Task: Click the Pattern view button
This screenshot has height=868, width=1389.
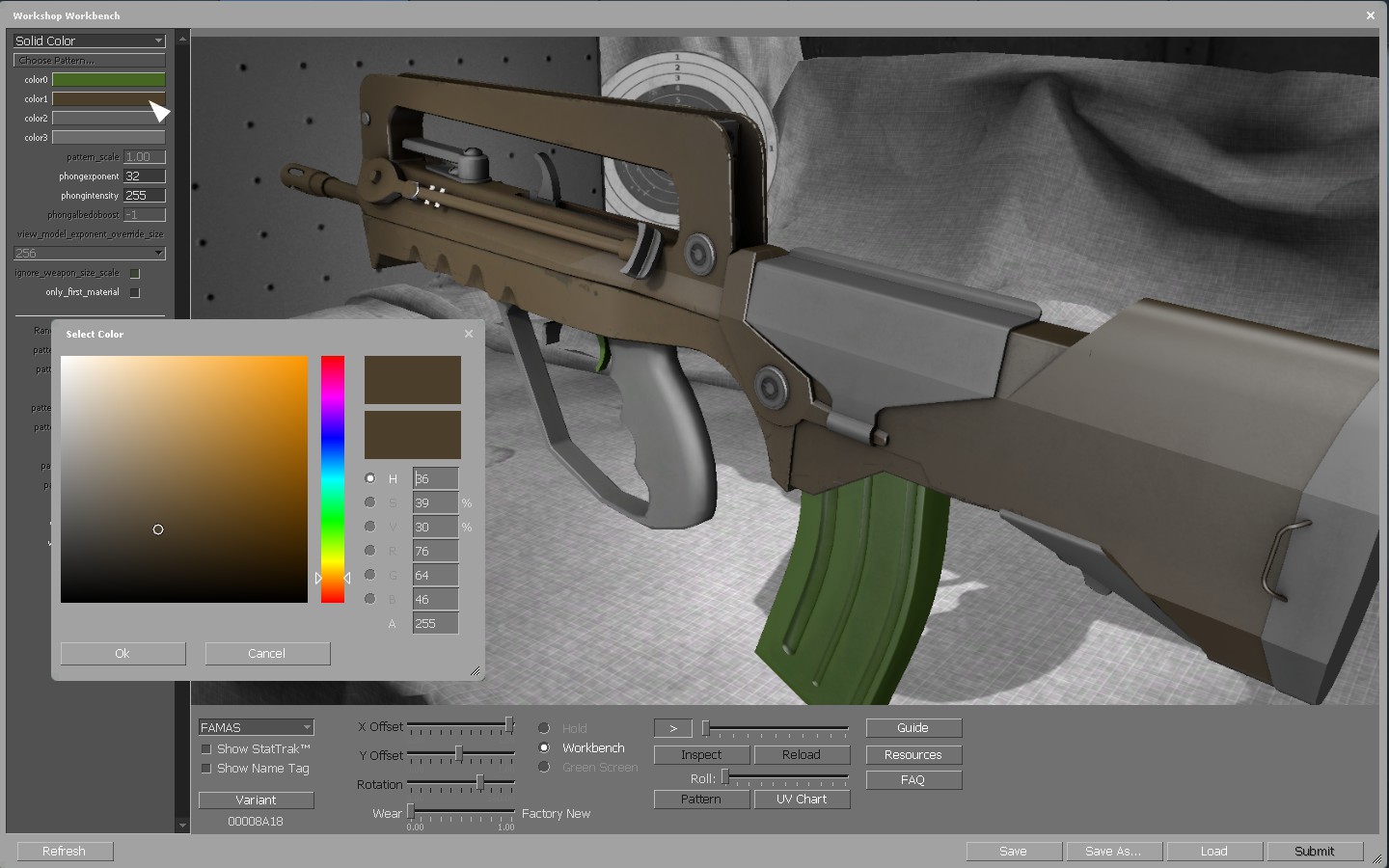Action: coord(701,800)
